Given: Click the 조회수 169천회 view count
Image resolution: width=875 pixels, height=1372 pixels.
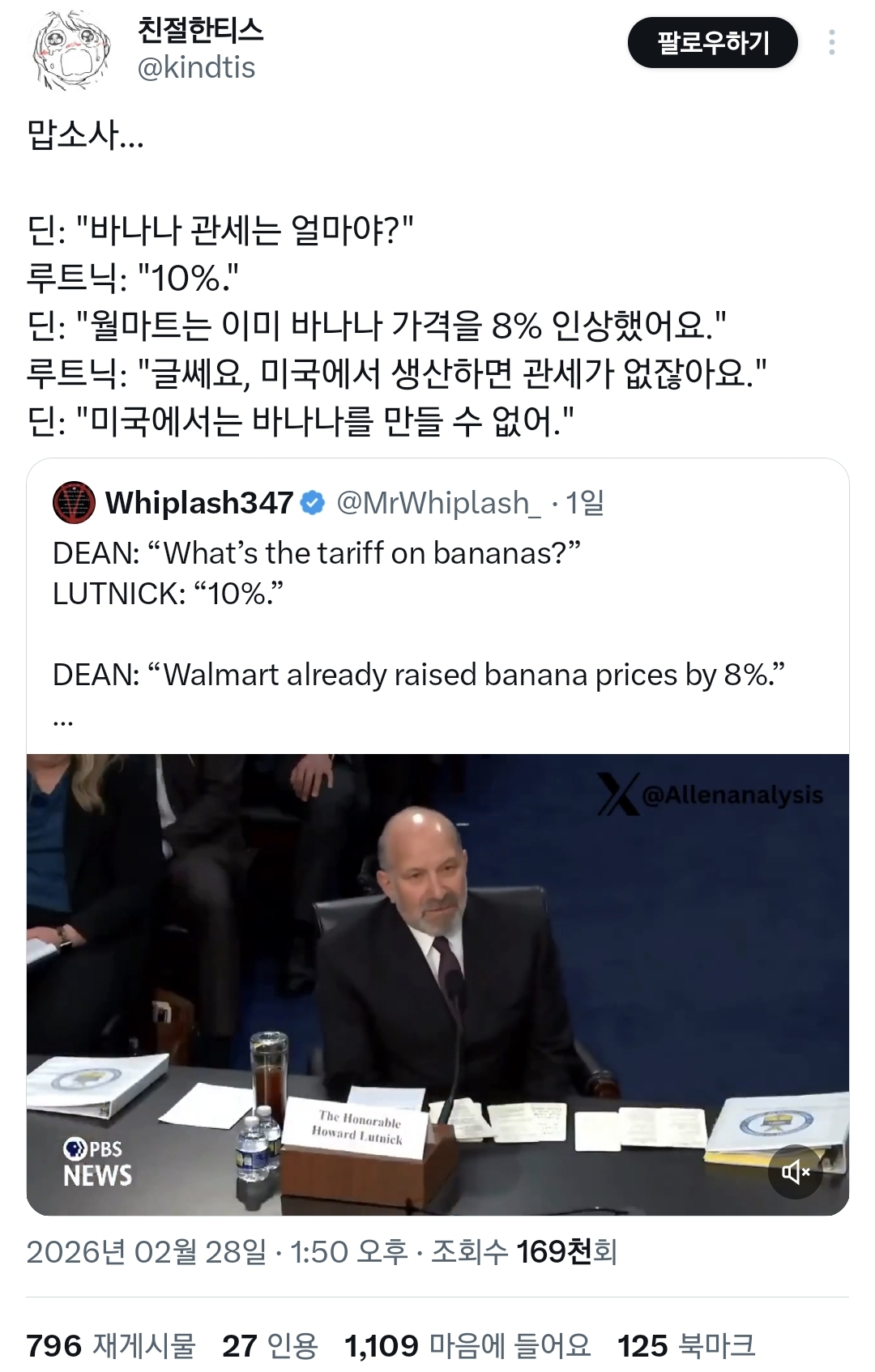Looking at the screenshot, I should 523,1251.
